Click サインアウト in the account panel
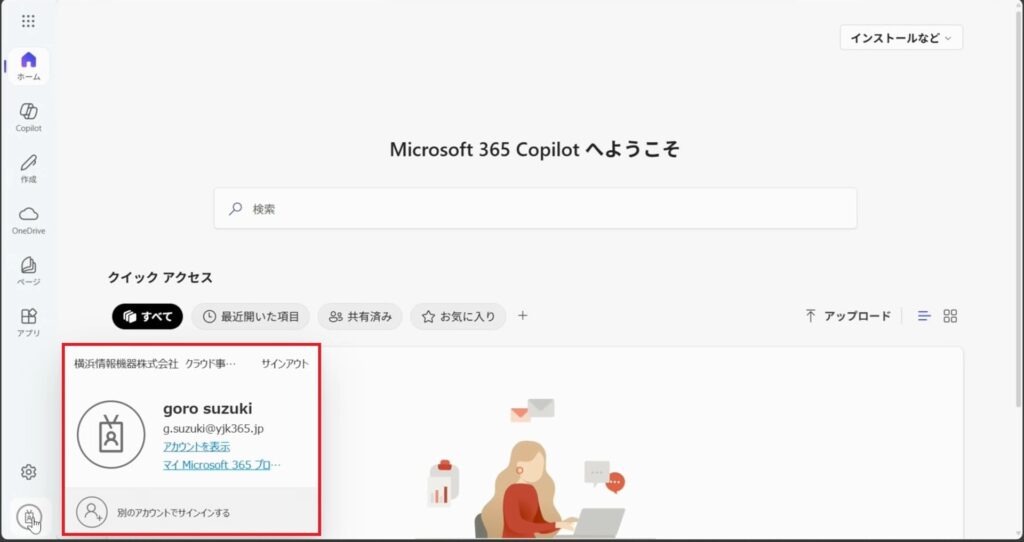Image resolution: width=1024 pixels, height=542 pixels. tap(285, 364)
